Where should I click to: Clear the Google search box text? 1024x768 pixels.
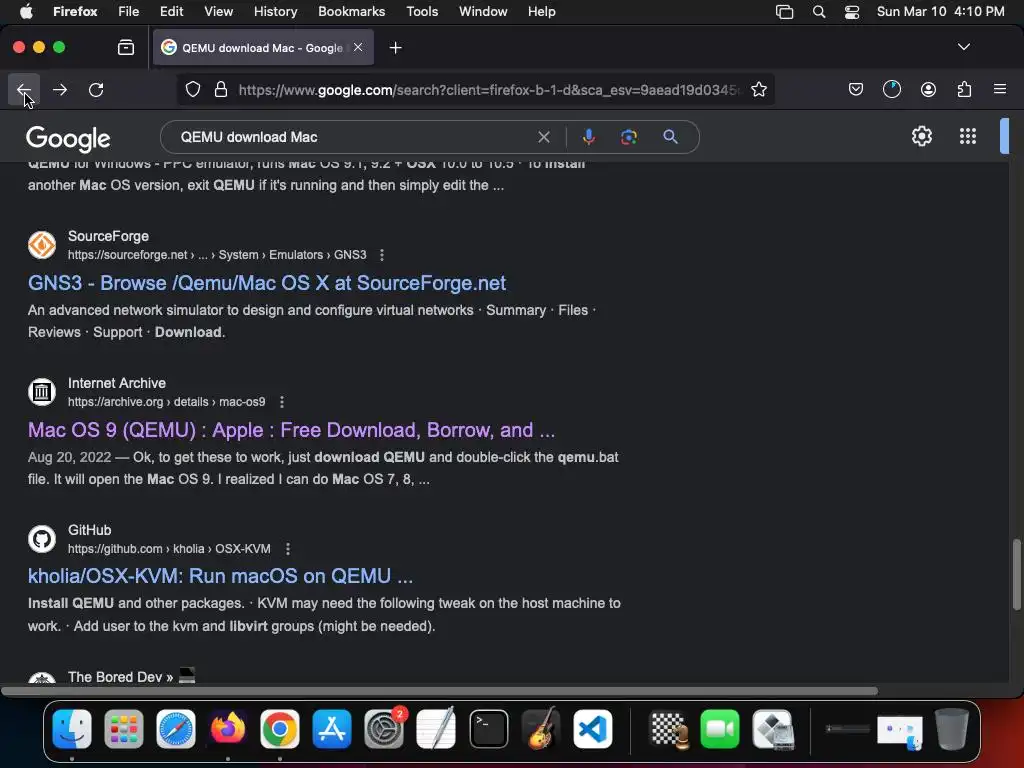click(543, 137)
